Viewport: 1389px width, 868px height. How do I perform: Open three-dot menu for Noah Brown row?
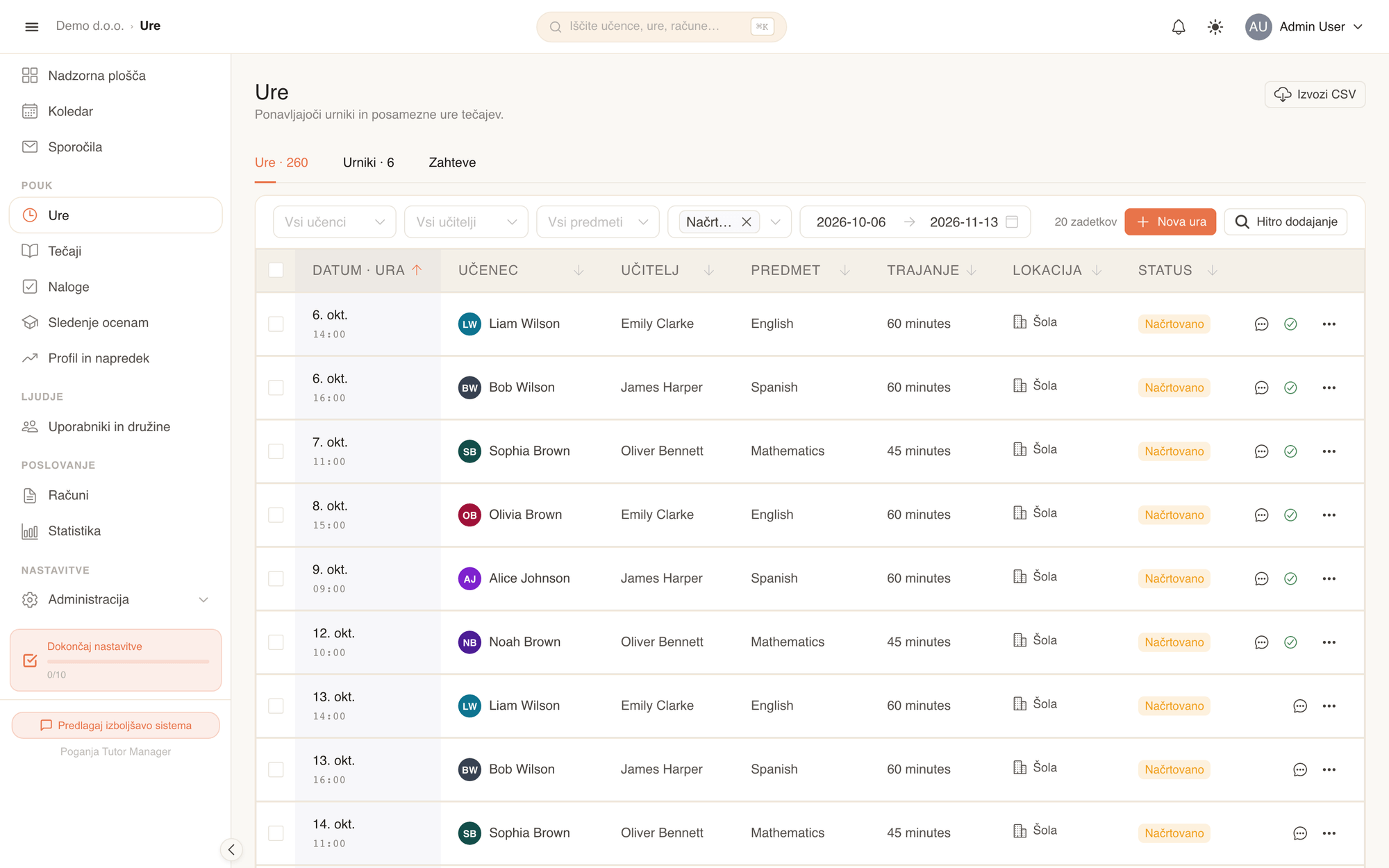tap(1329, 642)
